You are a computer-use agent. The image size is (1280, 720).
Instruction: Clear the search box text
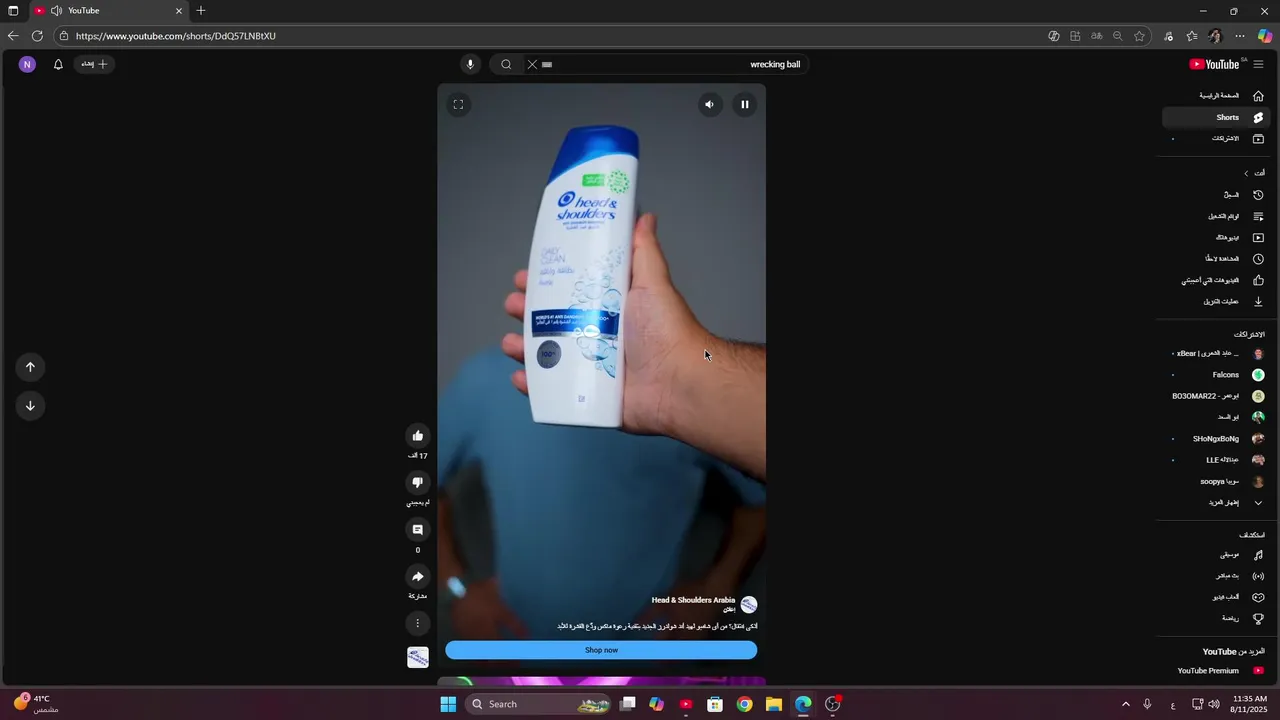tap(532, 64)
